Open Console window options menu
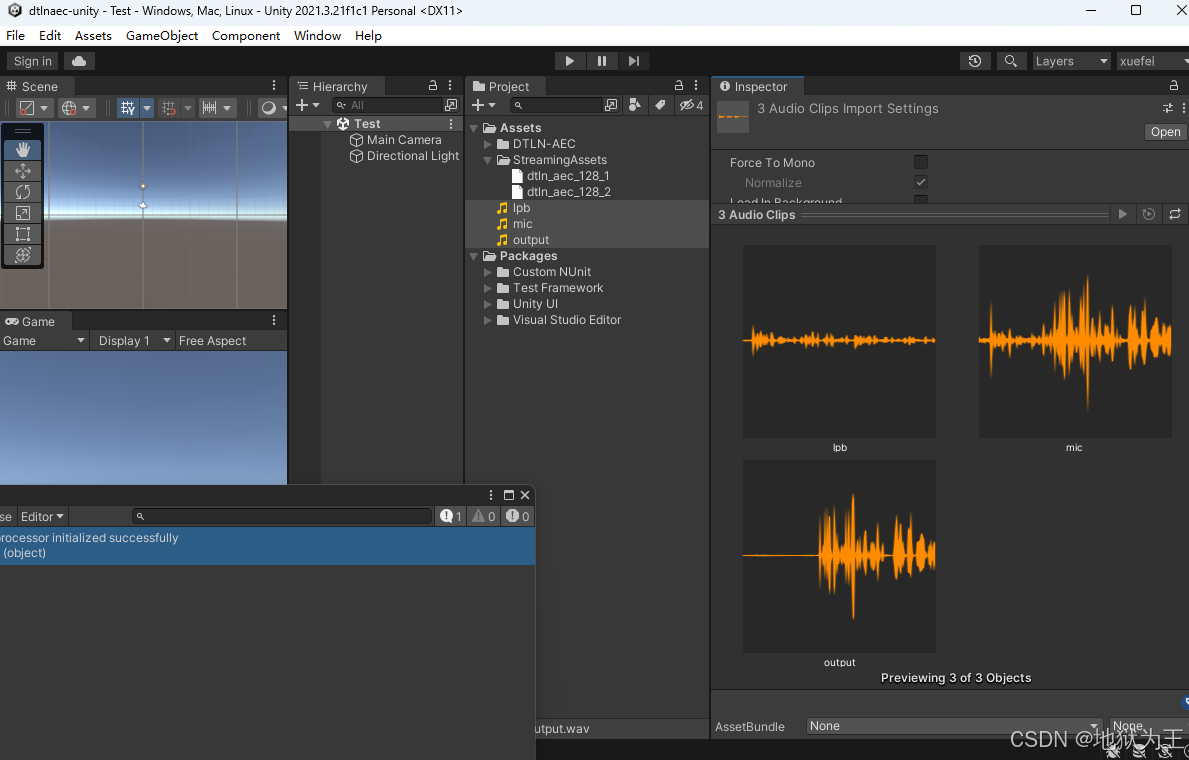The height and width of the screenshot is (760, 1189). [x=491, y=495]
